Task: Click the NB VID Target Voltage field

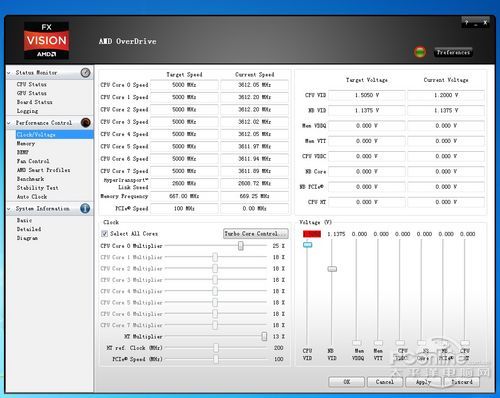Action: (367, 110)
